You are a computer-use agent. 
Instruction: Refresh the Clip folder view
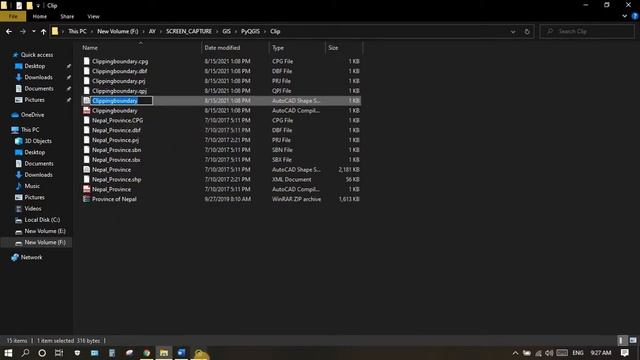527,31
